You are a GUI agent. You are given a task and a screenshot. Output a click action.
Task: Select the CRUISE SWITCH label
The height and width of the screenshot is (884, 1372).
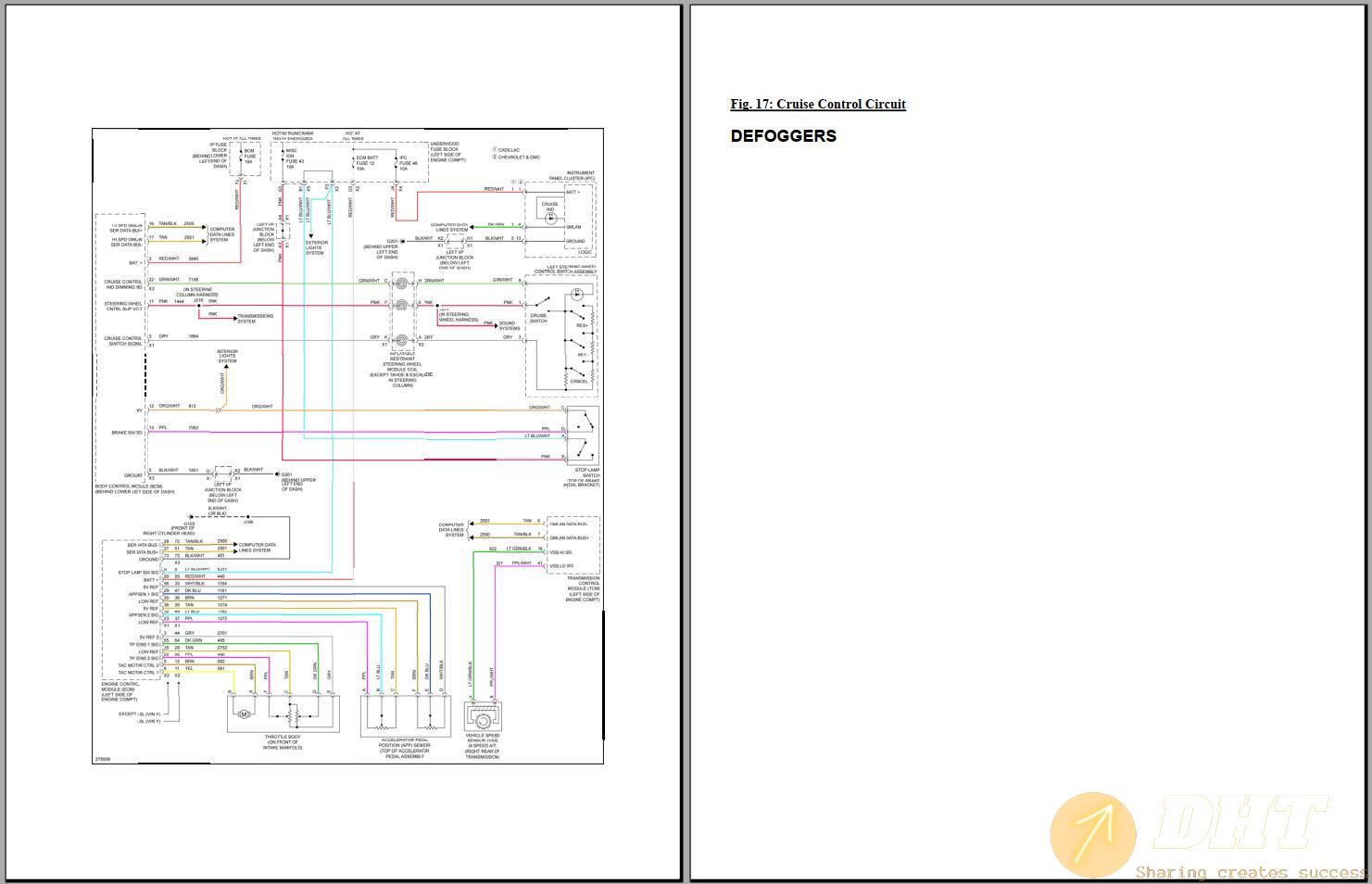538,319
